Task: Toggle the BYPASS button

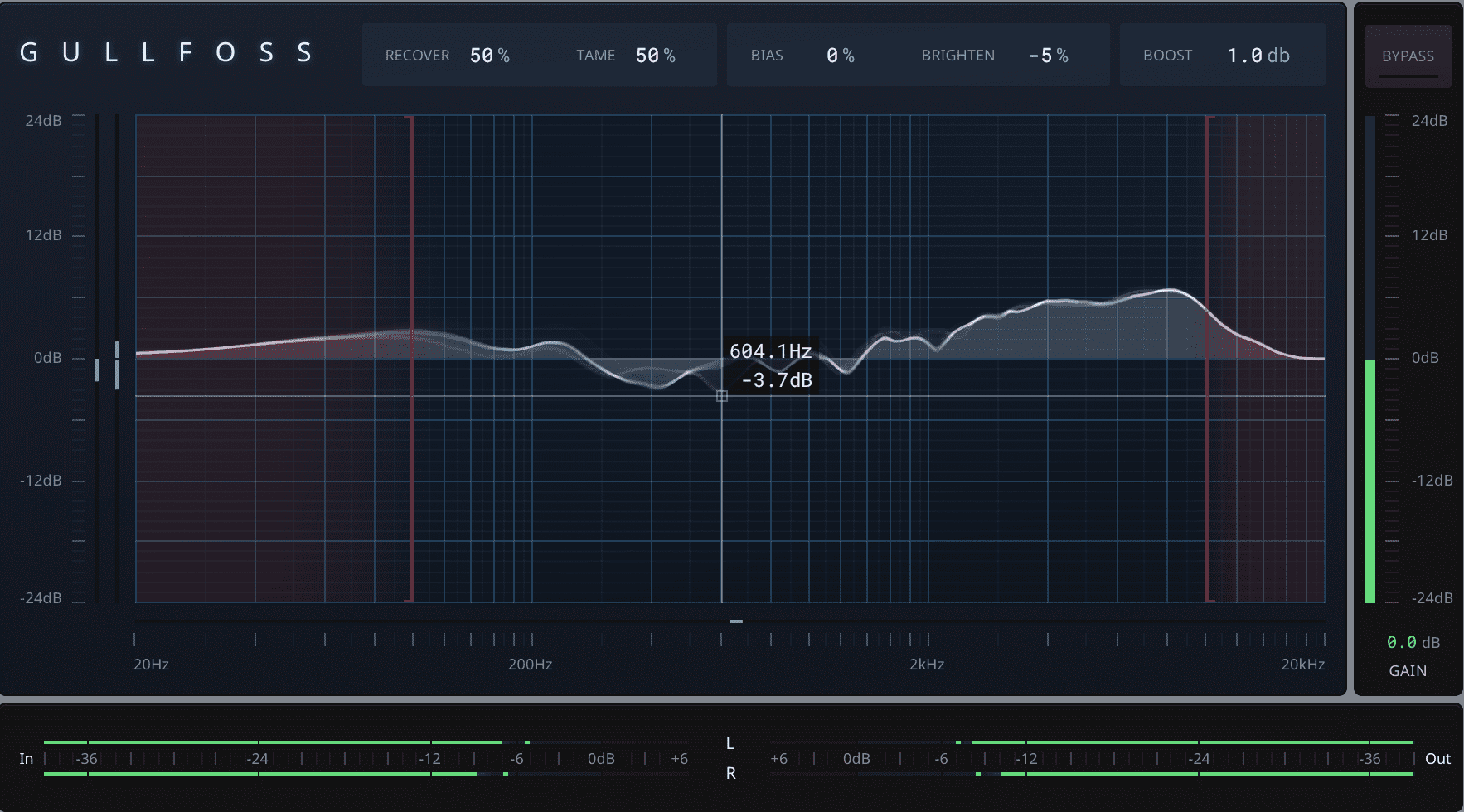Action: [x=1408, y=56]
